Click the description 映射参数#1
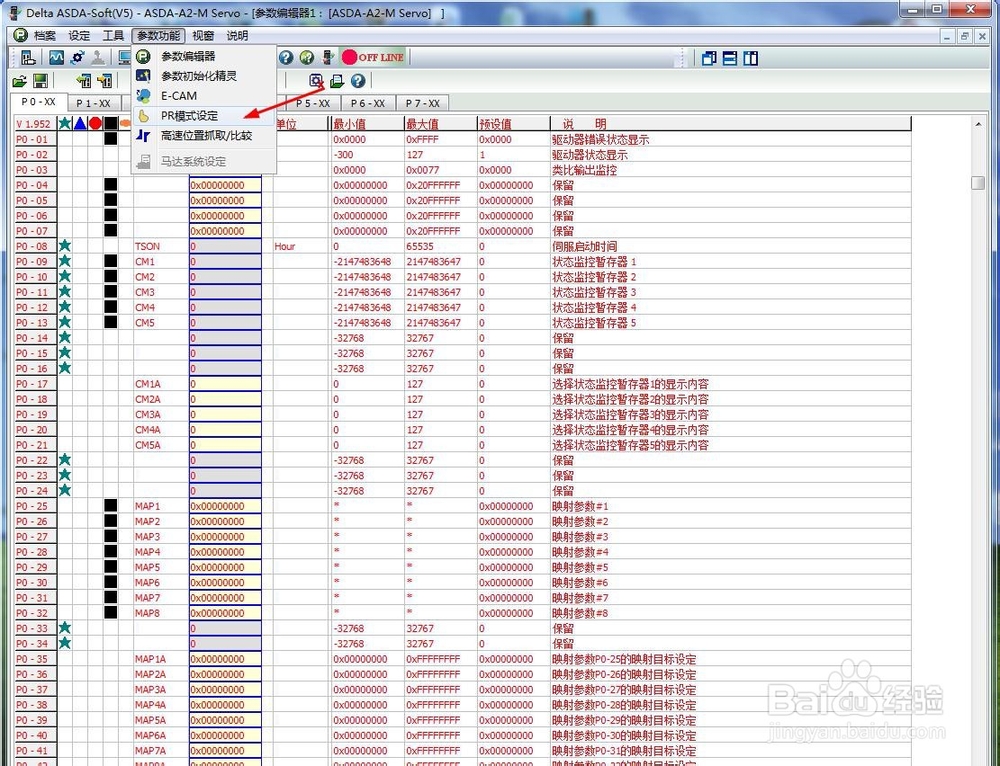 click(x=580, y=506)
